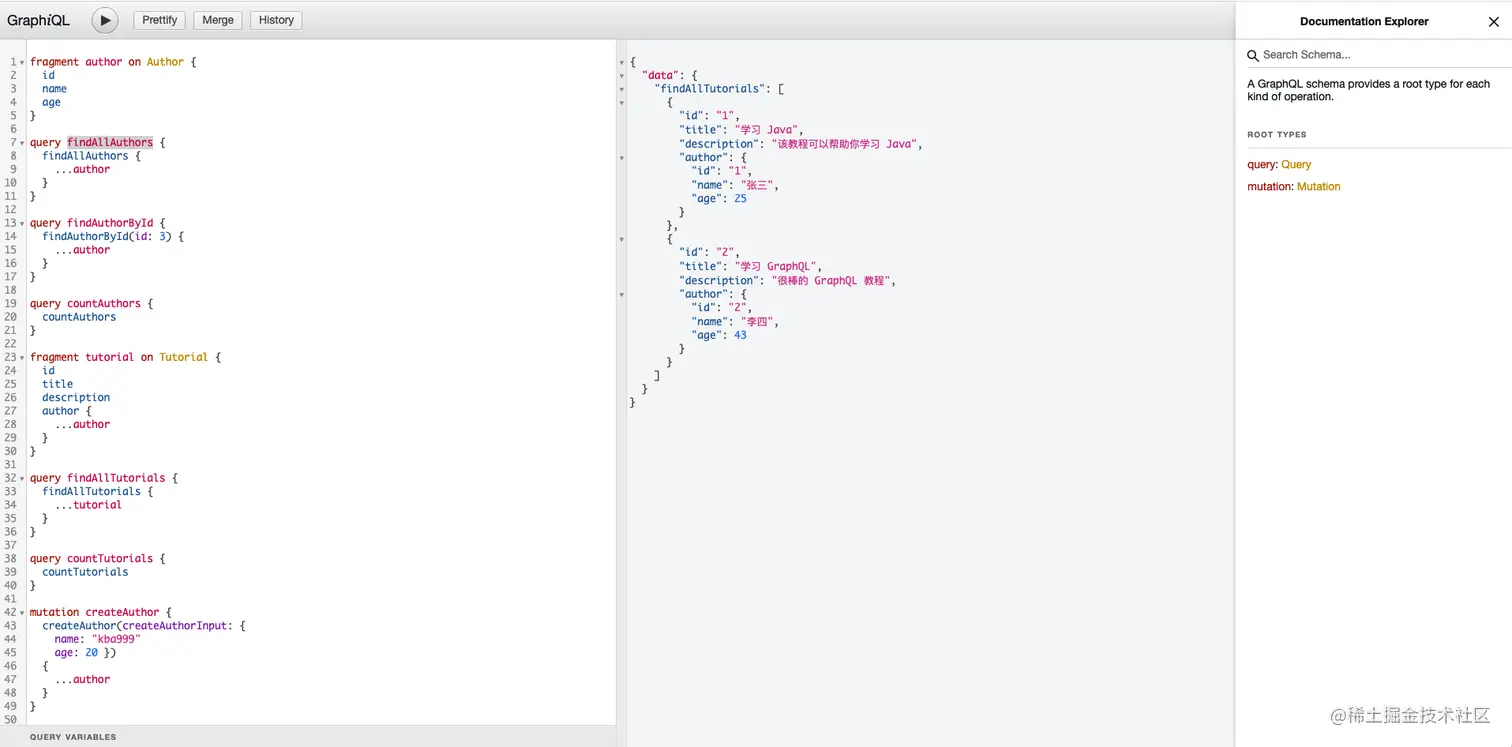The width and height of the screenshot is (1512, 747).
Task: Close the Documentation Explorer panel
Action: tap(1494, 21)
